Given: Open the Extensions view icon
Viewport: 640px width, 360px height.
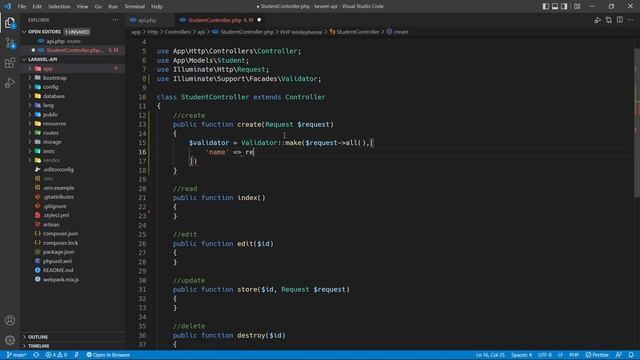Looking at the screenshot, I should [x=10, y=63].
